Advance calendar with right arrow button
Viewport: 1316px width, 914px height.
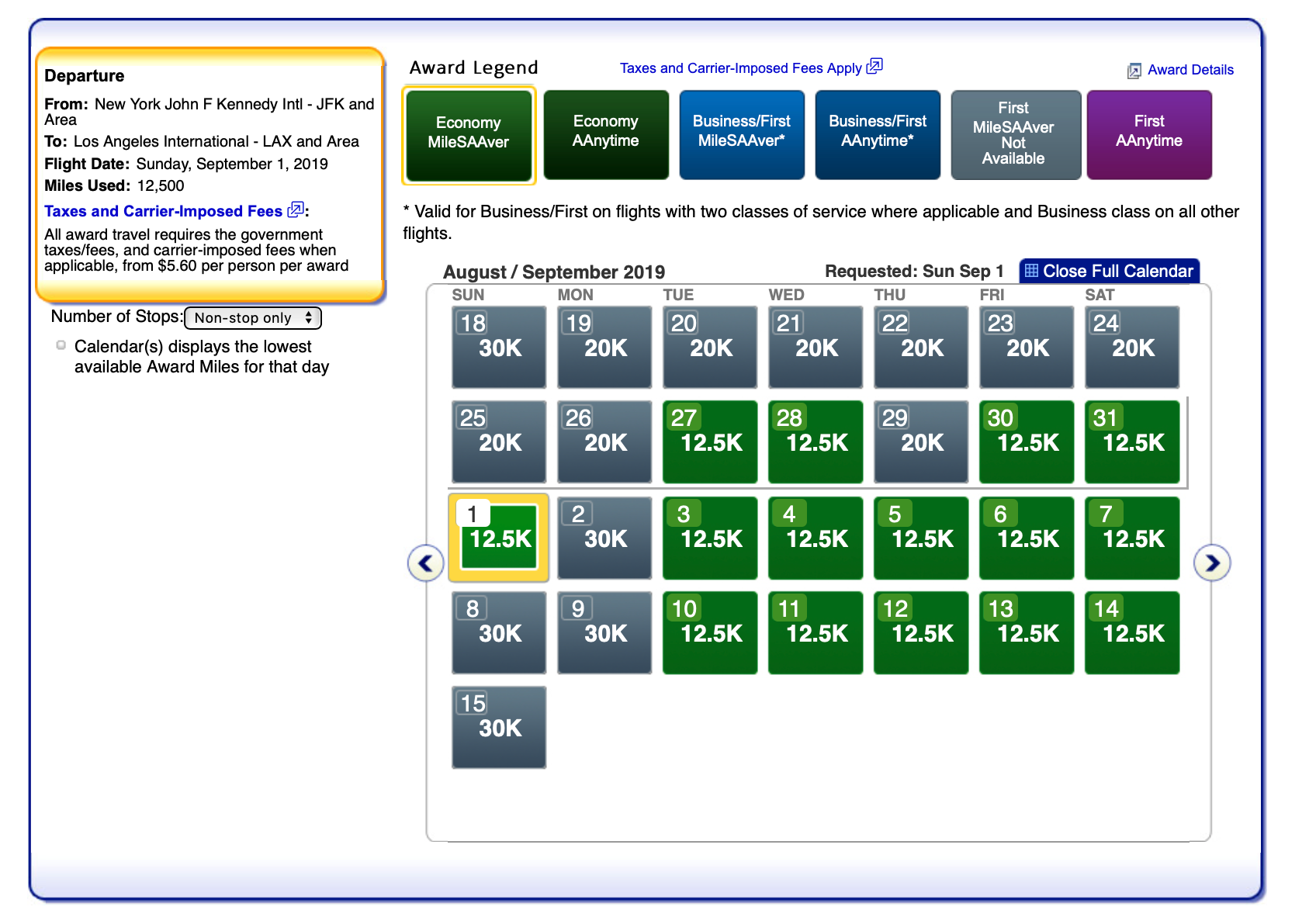(x=1212, y=563)
